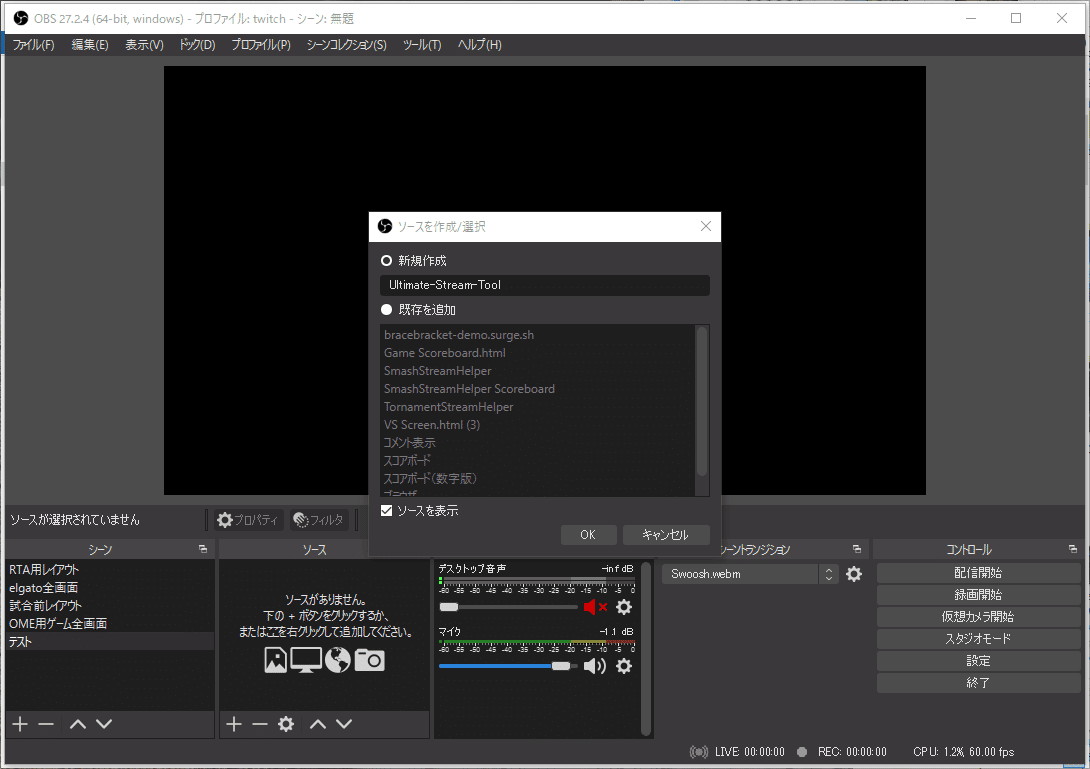Screen dimensions: 1090x769
Task: Select bracebracket-demo.surge.sh in list
Action: [538, 335]
